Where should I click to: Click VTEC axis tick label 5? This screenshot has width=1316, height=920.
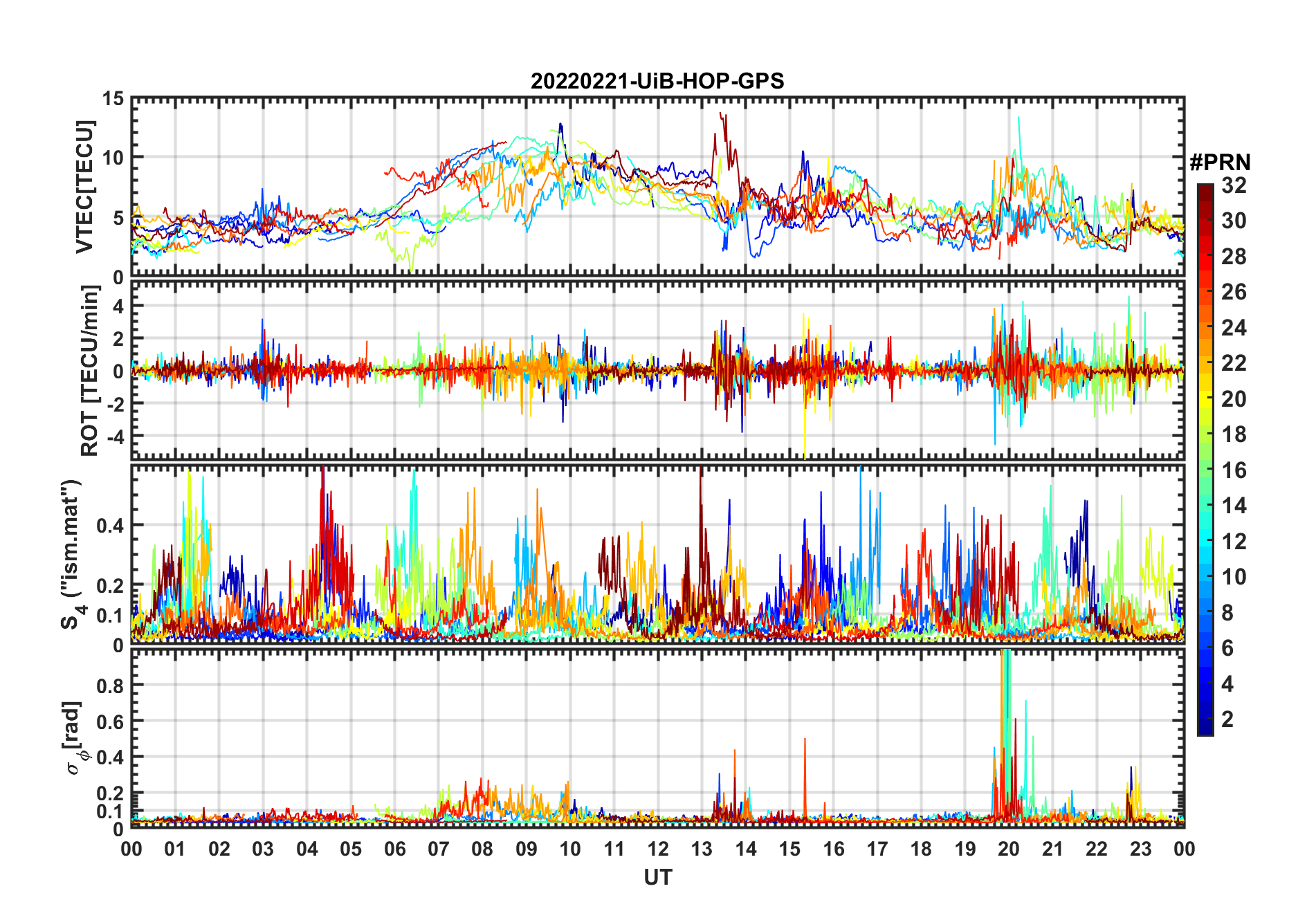pyautogui.click(x=119, y=218)
